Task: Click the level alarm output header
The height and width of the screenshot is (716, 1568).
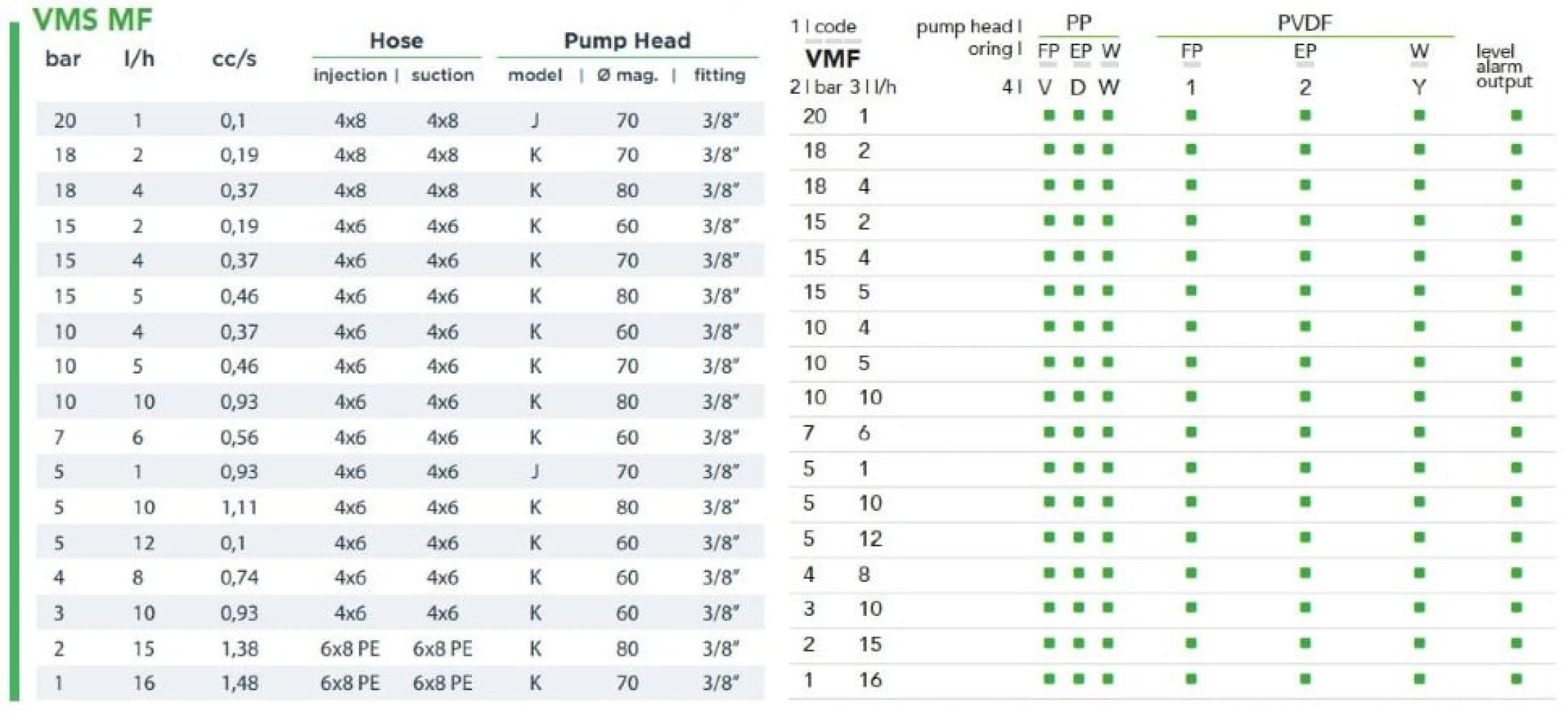Action: tap(1504, 67)
